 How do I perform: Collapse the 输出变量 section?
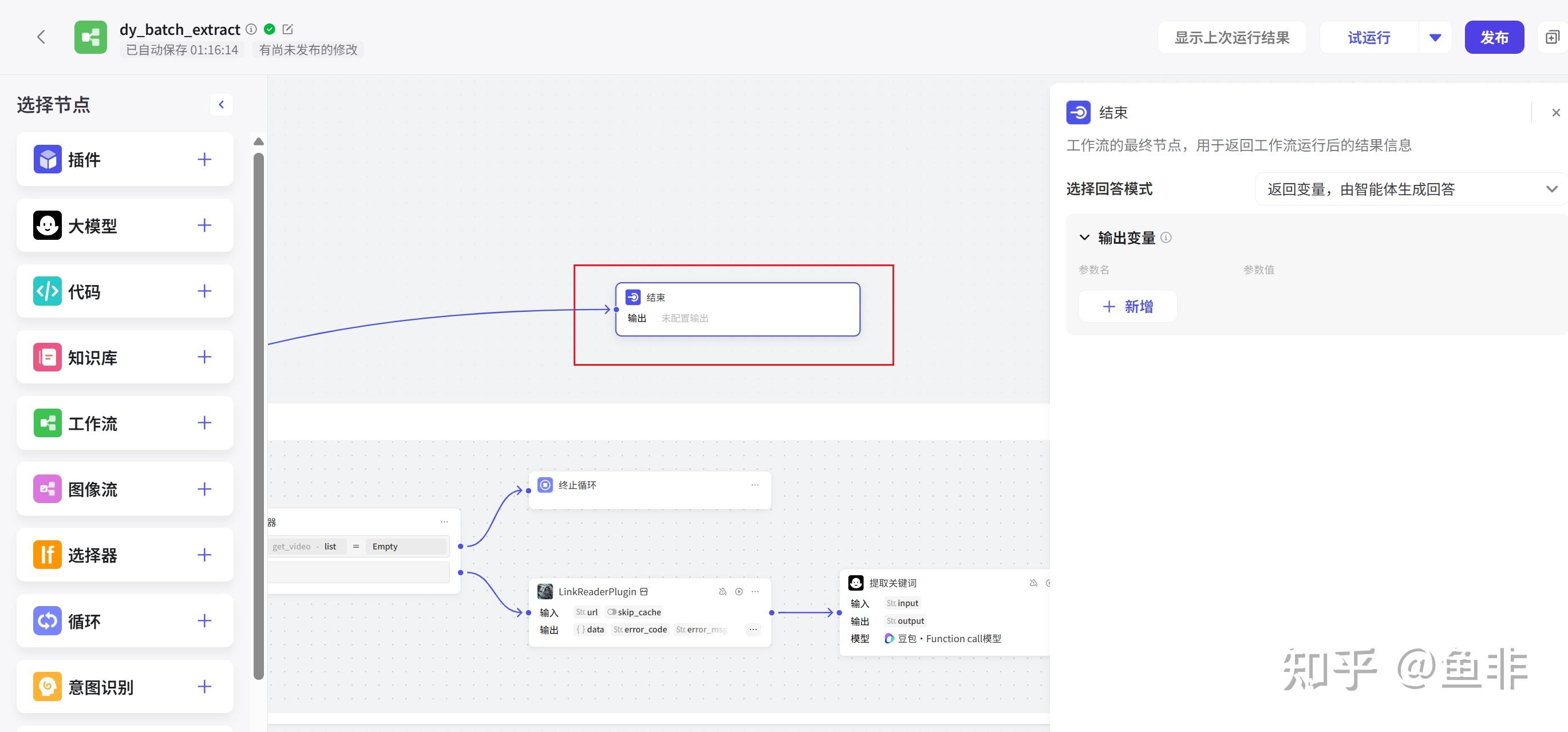(1084, 238)
